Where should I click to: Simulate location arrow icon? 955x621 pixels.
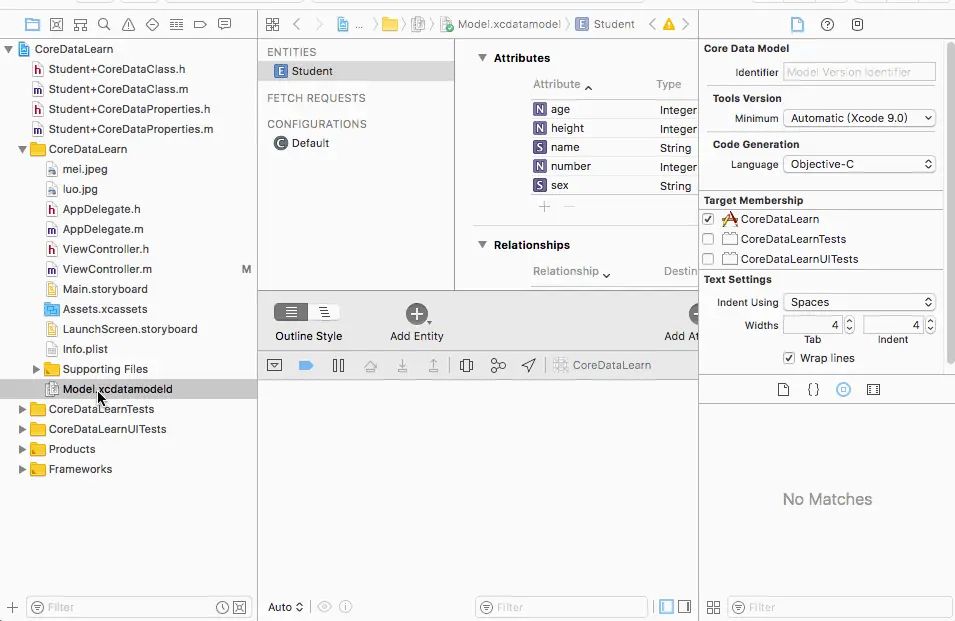pyautogui.click(x=529, y=365)
